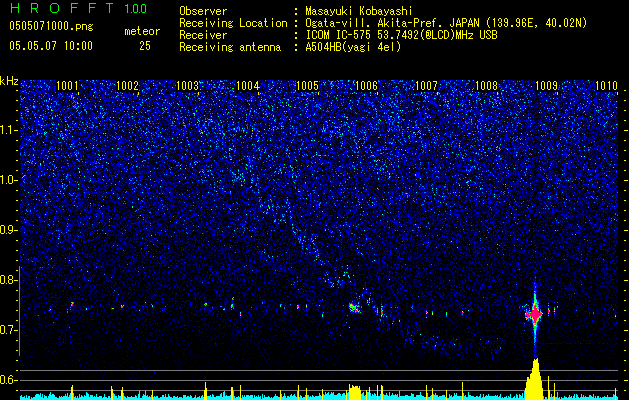Click the 0.7 frequency axis label
This screenshot has height=400, width=629.
9,330
